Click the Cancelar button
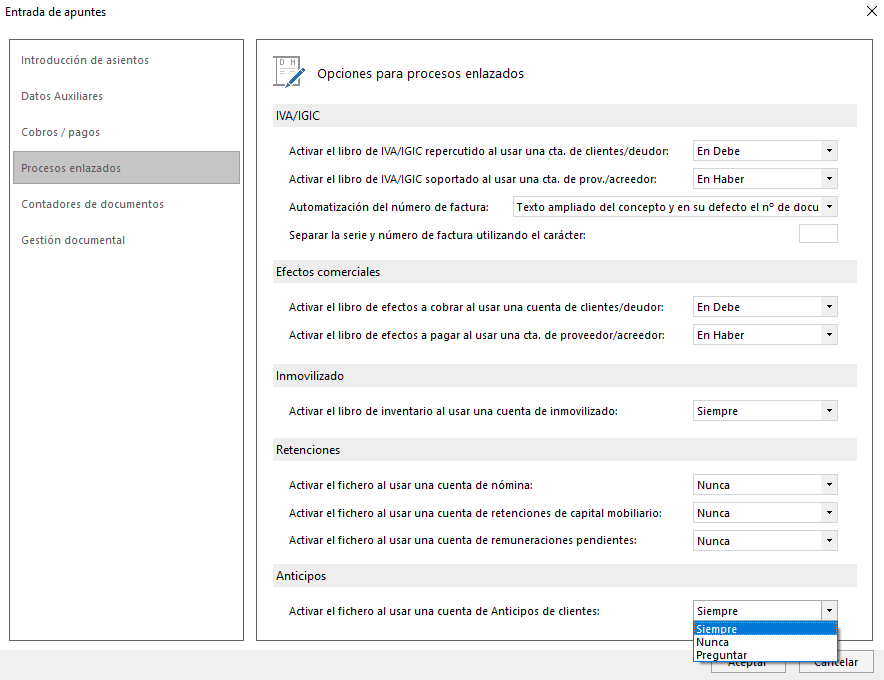The image size is (884, 680). coord(836,662)
